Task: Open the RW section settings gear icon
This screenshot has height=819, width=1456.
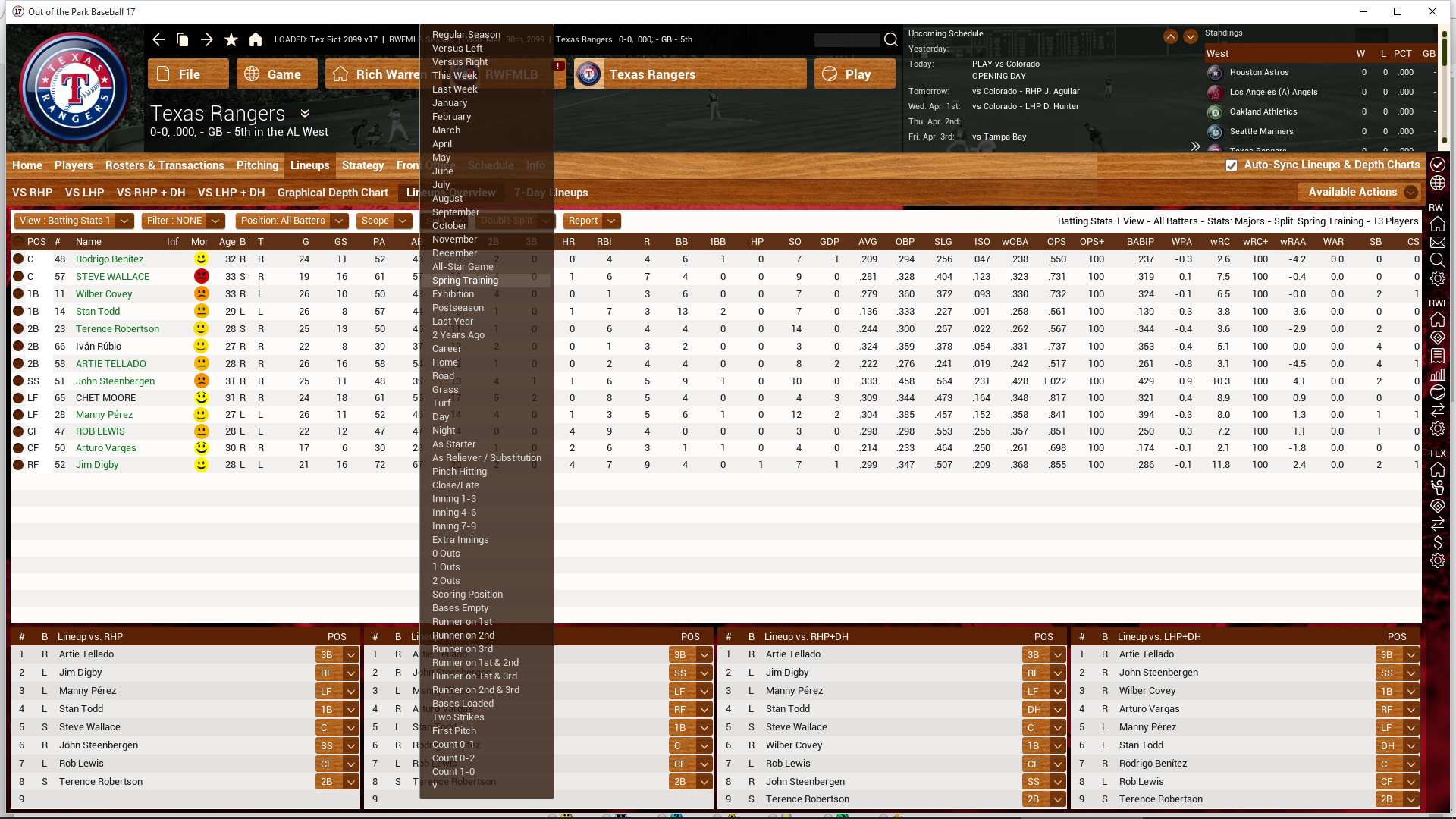Action: [x=1437, y=278]
